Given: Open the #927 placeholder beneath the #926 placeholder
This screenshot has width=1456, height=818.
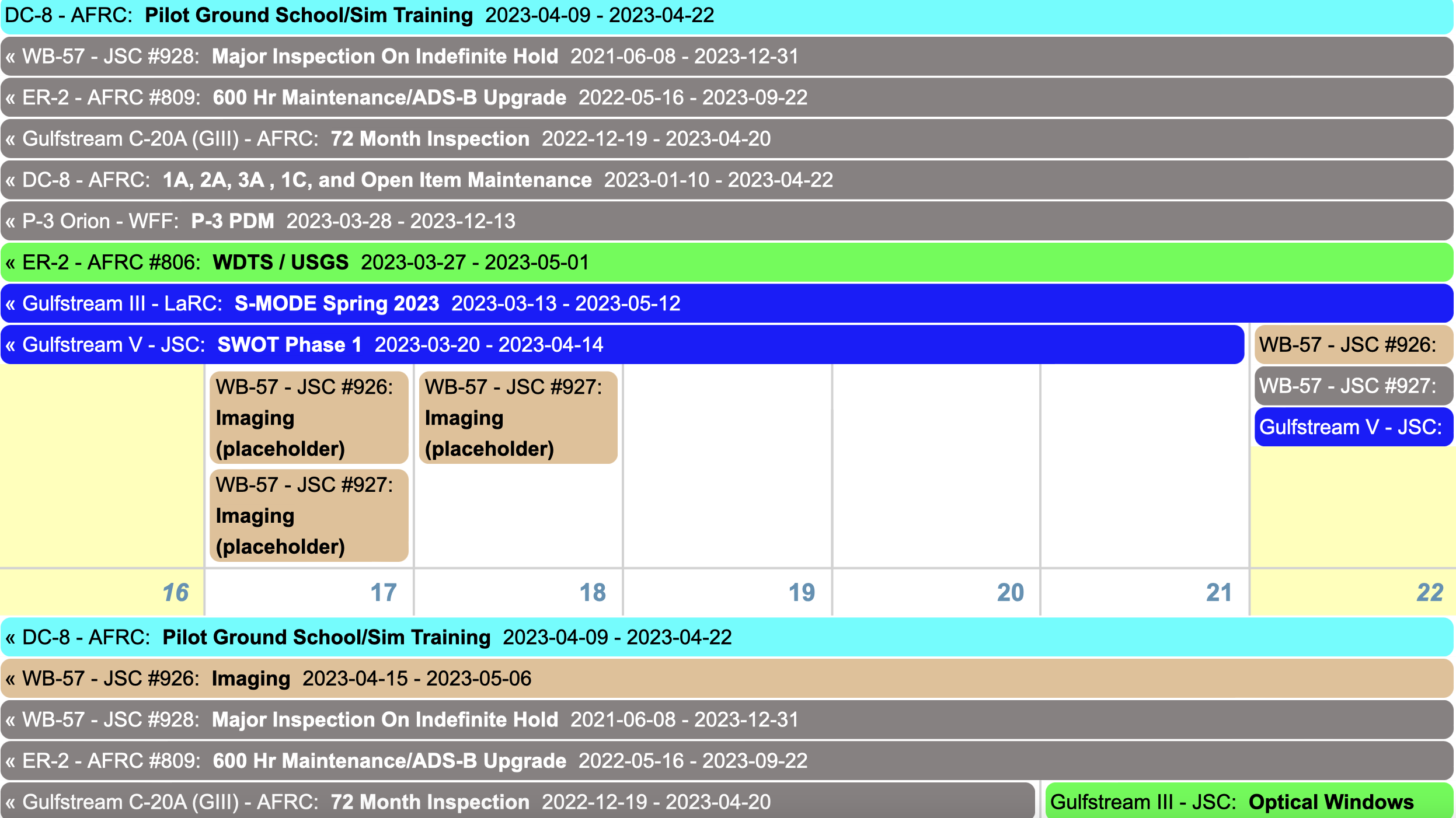Looking at the screenshot, I should [309, 515].
